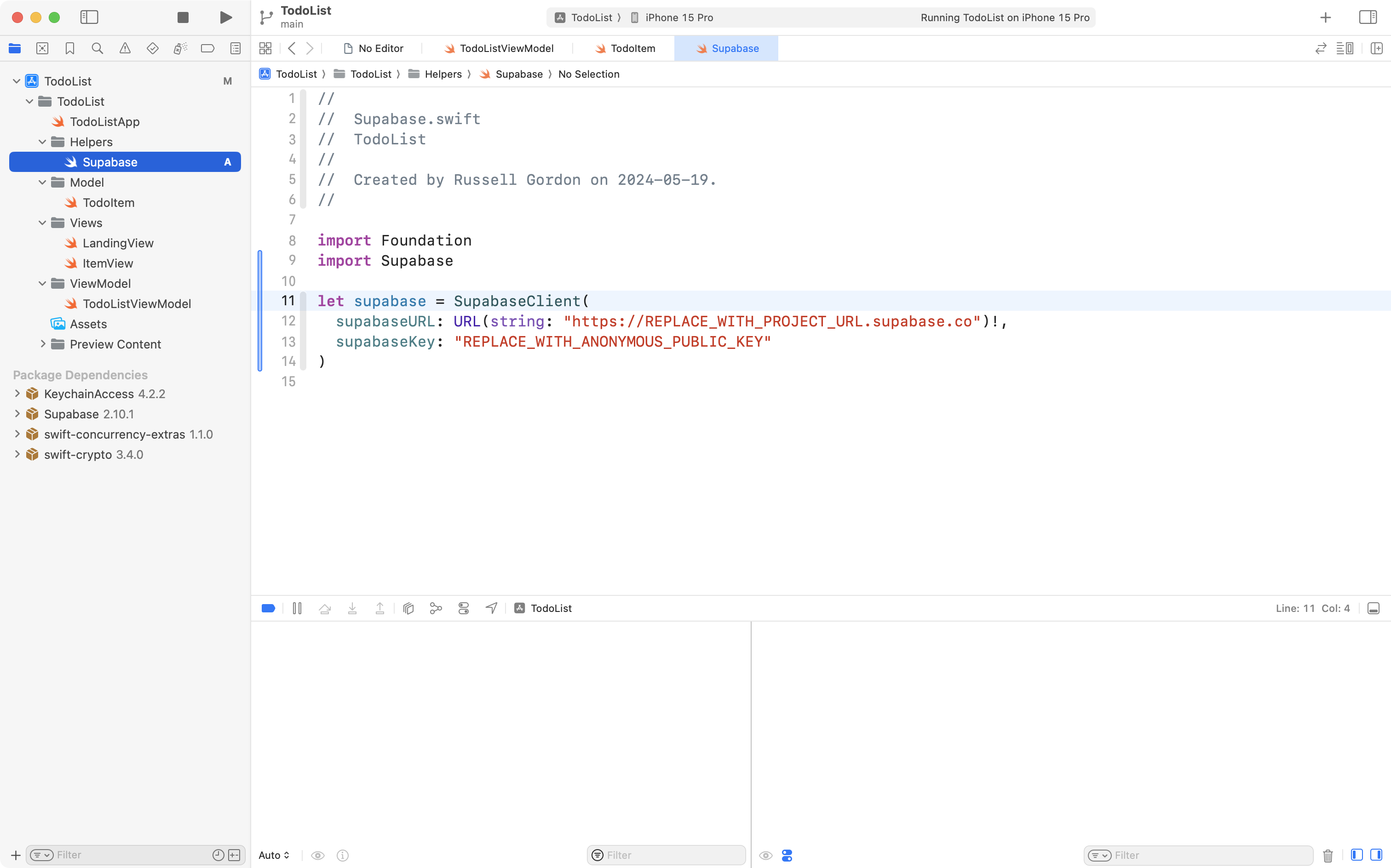Screen dimensions: 1391x868
Task: Click Run to build the TodoList app
Action: coord(225,17)
